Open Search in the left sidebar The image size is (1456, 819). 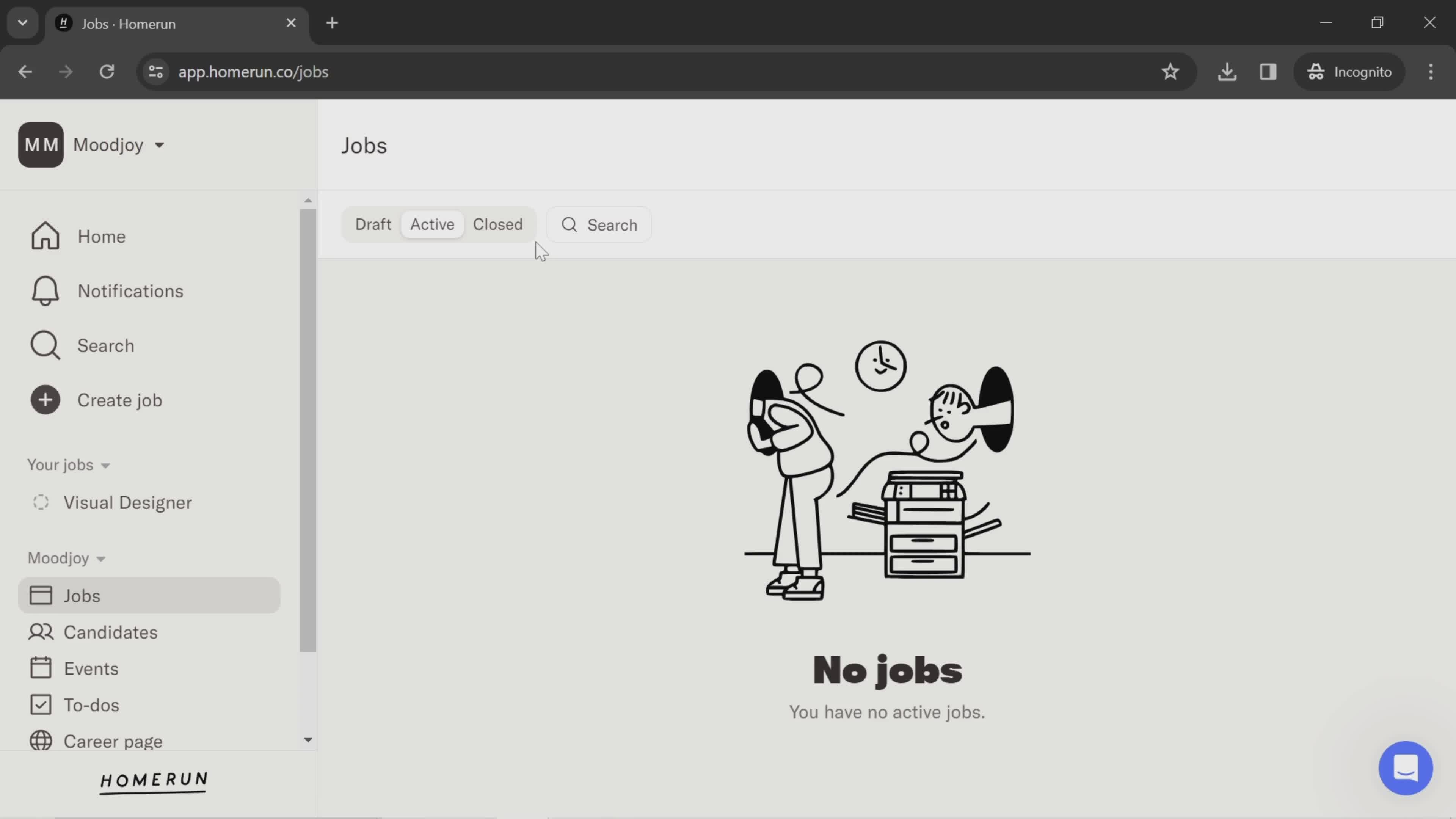pyautogui.click(x=83, y=345)
